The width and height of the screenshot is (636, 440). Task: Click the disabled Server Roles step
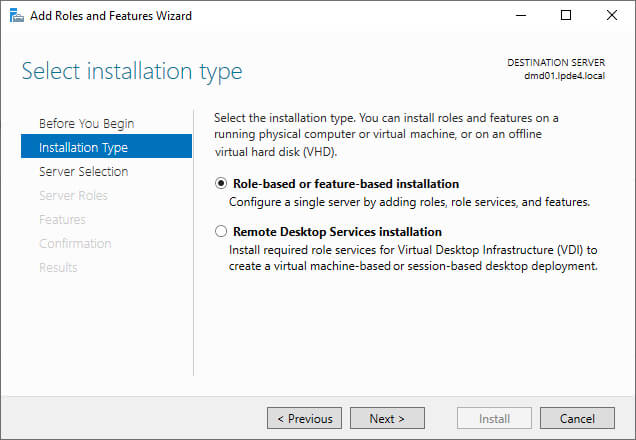pyautogui.click(x=73, y=195)
